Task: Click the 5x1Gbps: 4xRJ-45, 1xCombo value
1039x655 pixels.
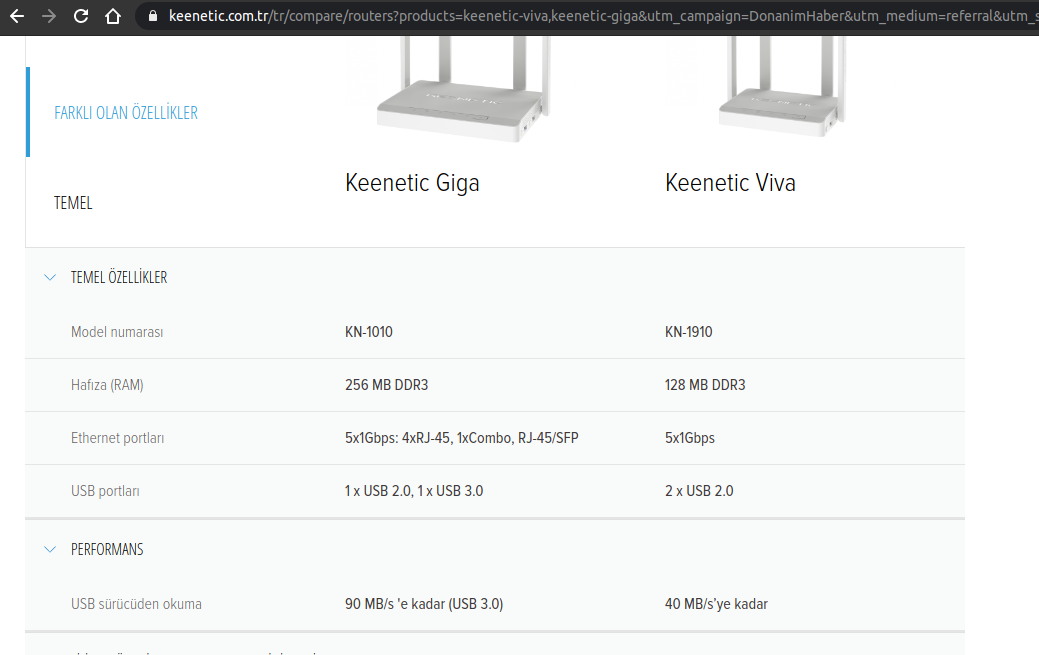Action: 462,438
